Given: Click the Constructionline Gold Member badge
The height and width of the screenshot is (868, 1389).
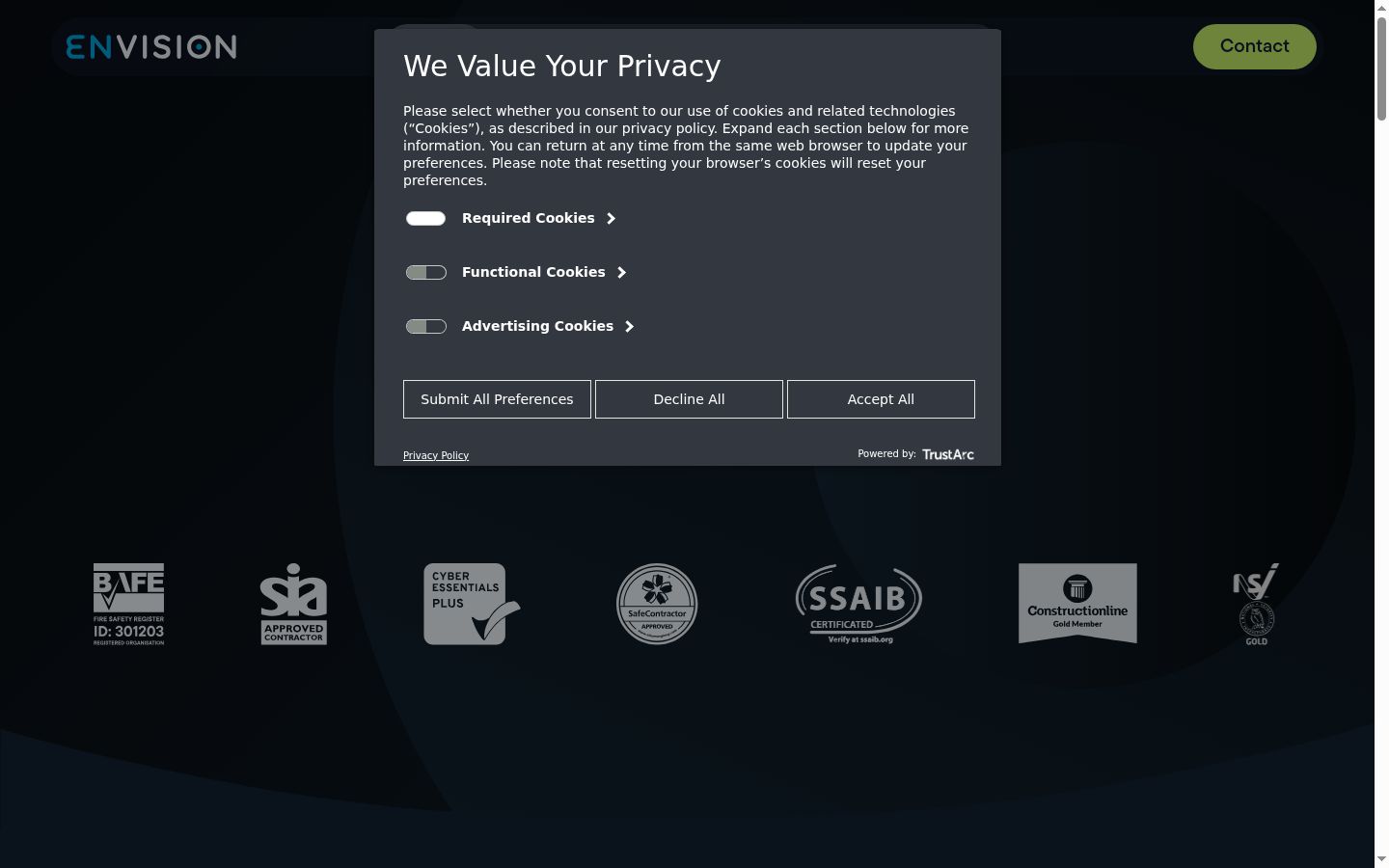Looking at the screenshot, I should (1077, 604).
